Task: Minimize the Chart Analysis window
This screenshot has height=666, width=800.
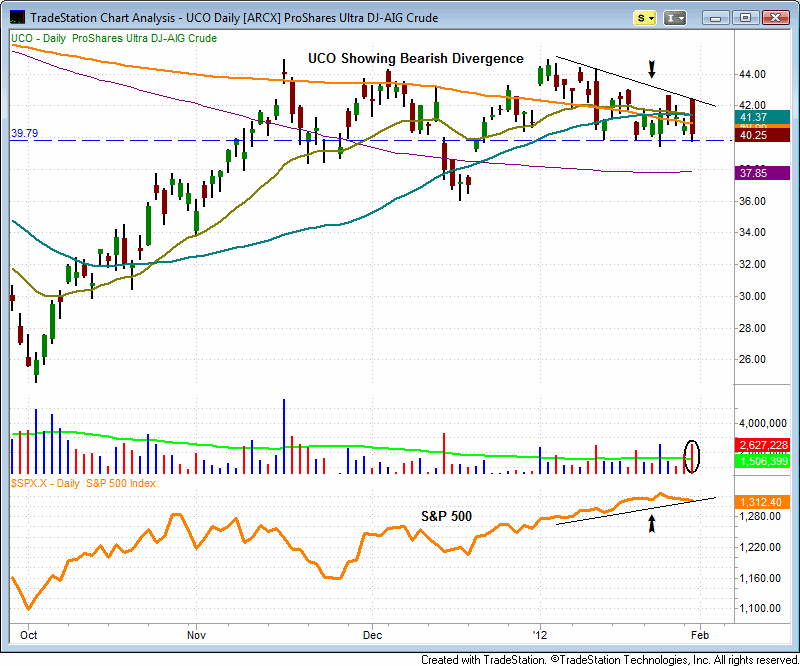Action: [x=715, y=18]
